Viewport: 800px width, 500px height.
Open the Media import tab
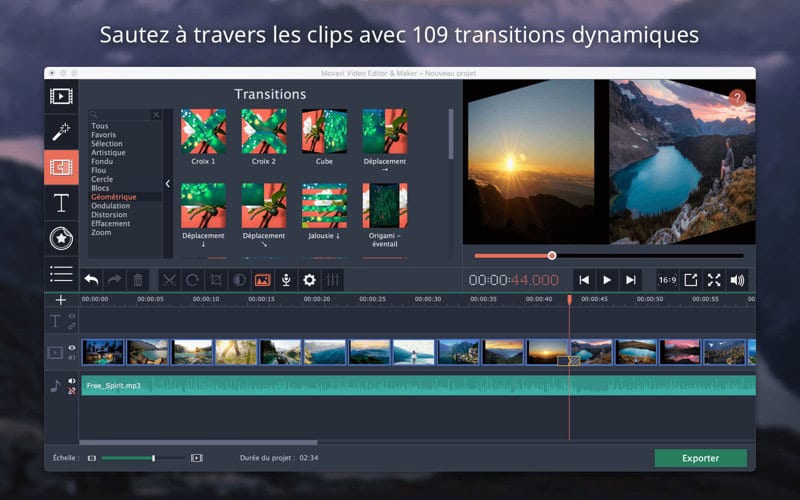coord(61,96)
